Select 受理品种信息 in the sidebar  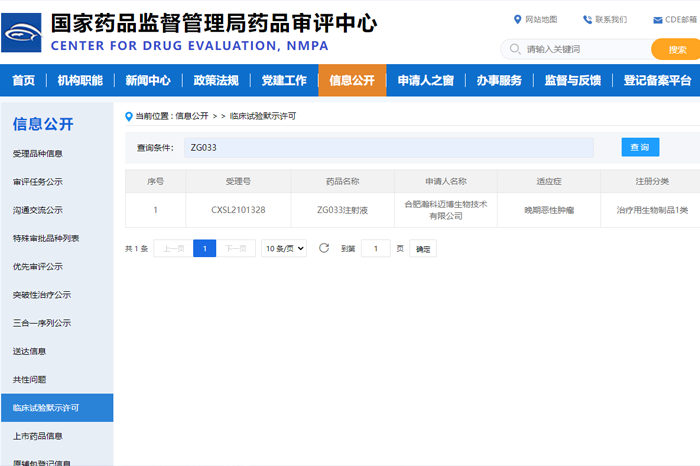click(x=38, y=154)
